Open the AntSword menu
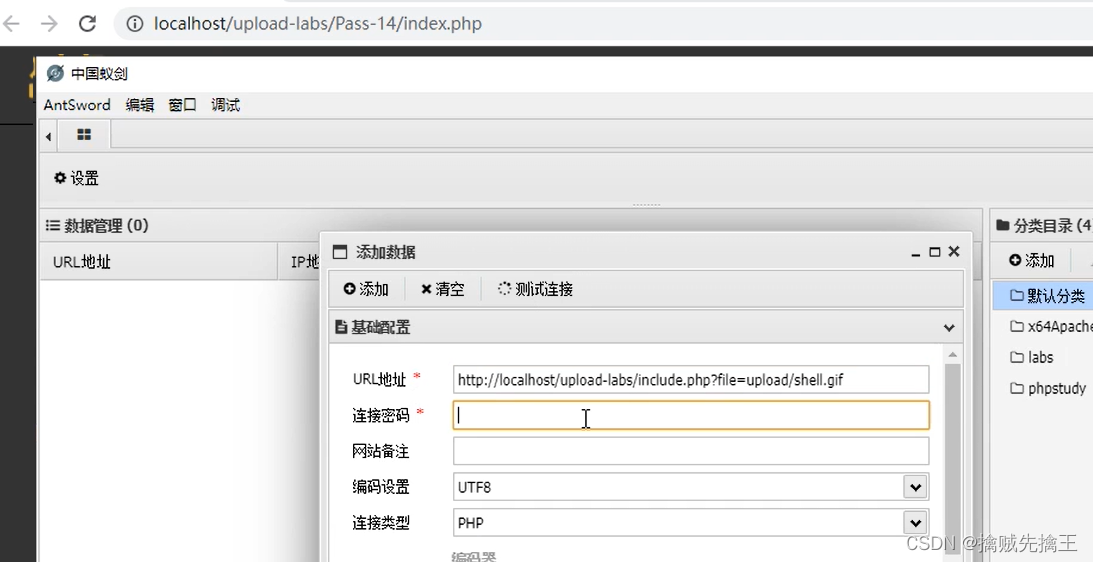 (77, 105)
